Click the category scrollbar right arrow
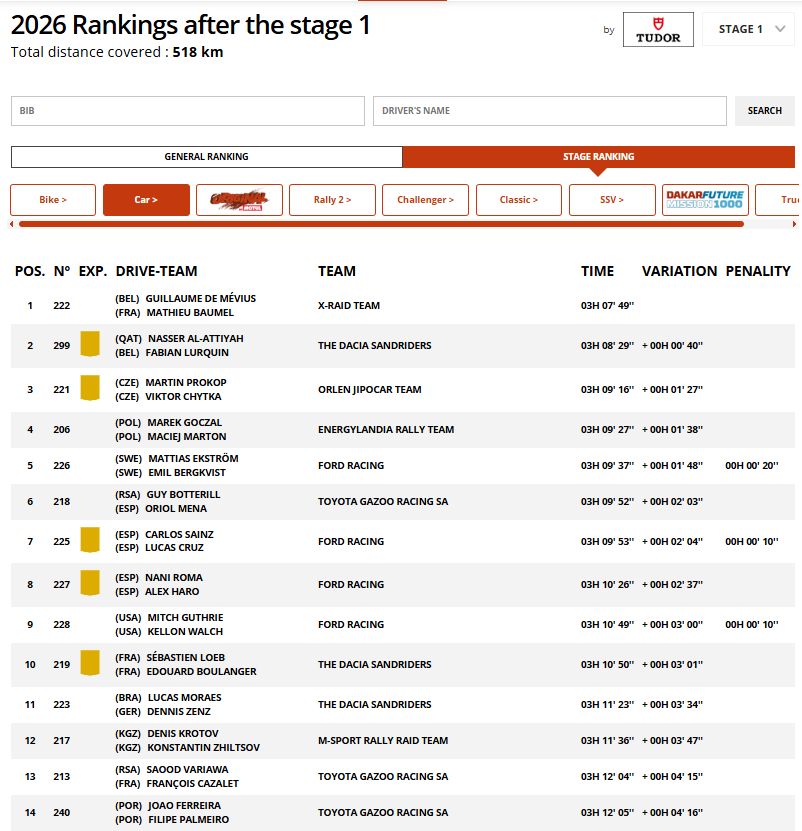Viewport: 802px width, 831px height. coord(794,224)
